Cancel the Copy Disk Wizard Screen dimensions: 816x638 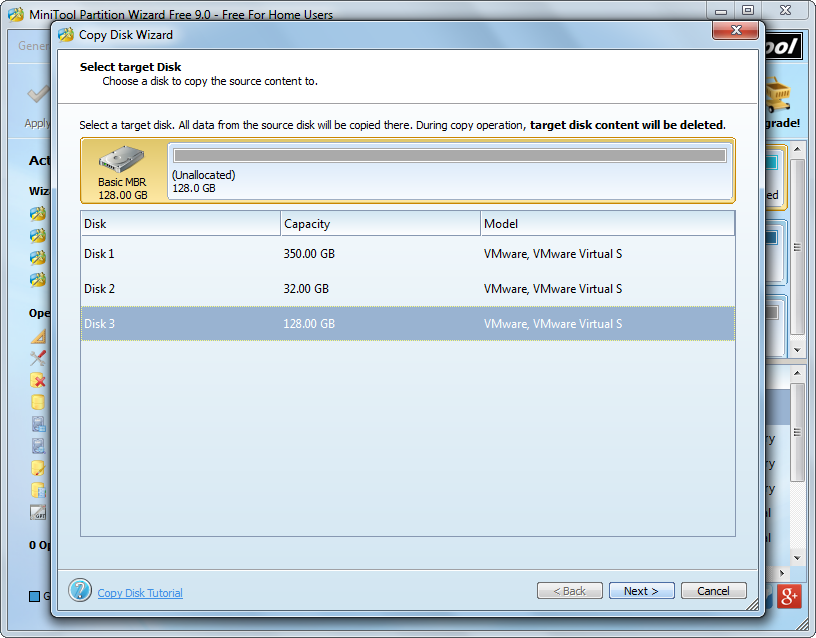(713, 591)
